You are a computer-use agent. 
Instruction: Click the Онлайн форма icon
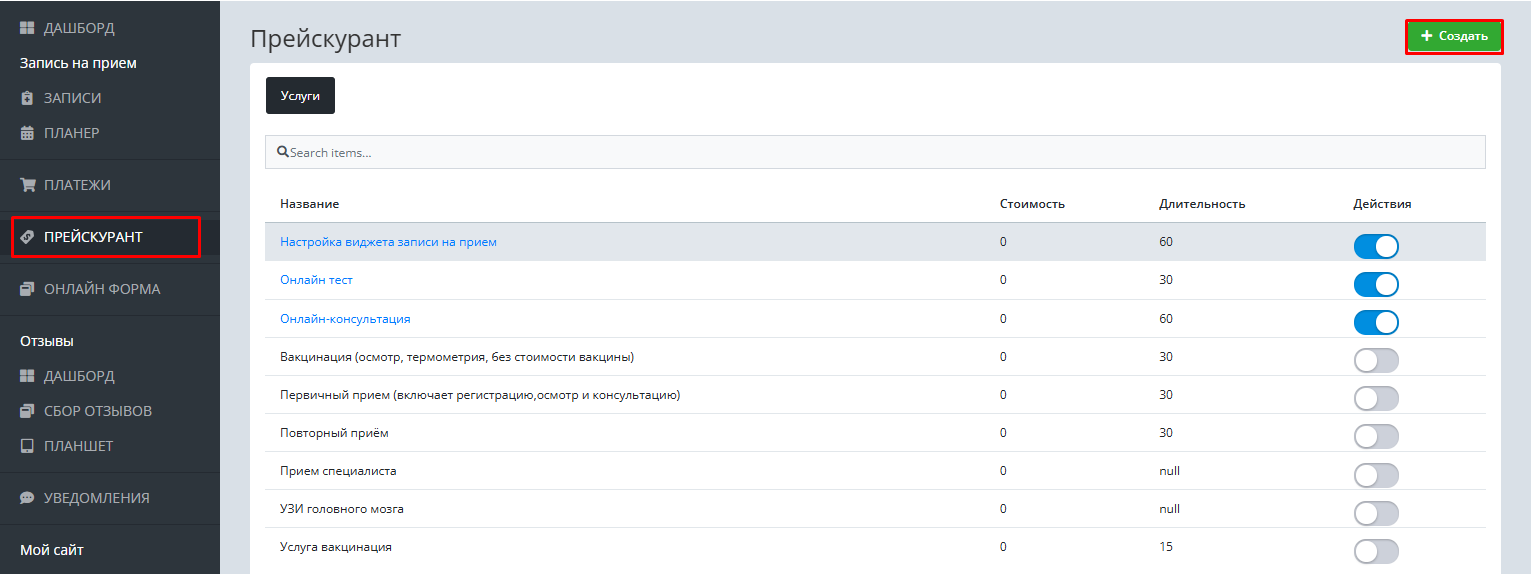tap(27, 289)
